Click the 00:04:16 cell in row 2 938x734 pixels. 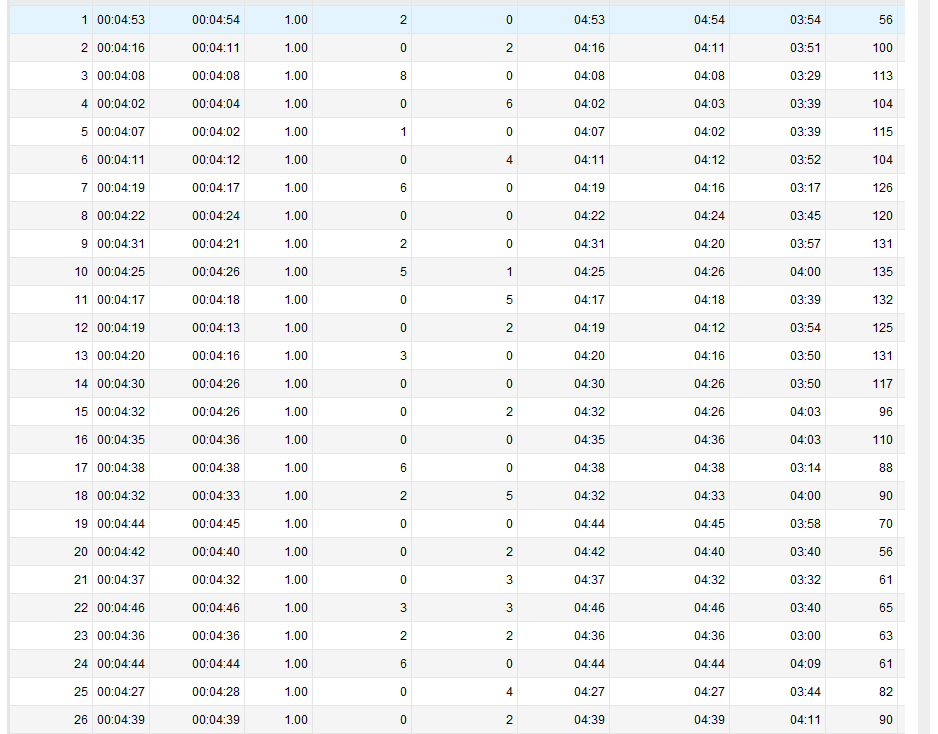click(121, 48)
